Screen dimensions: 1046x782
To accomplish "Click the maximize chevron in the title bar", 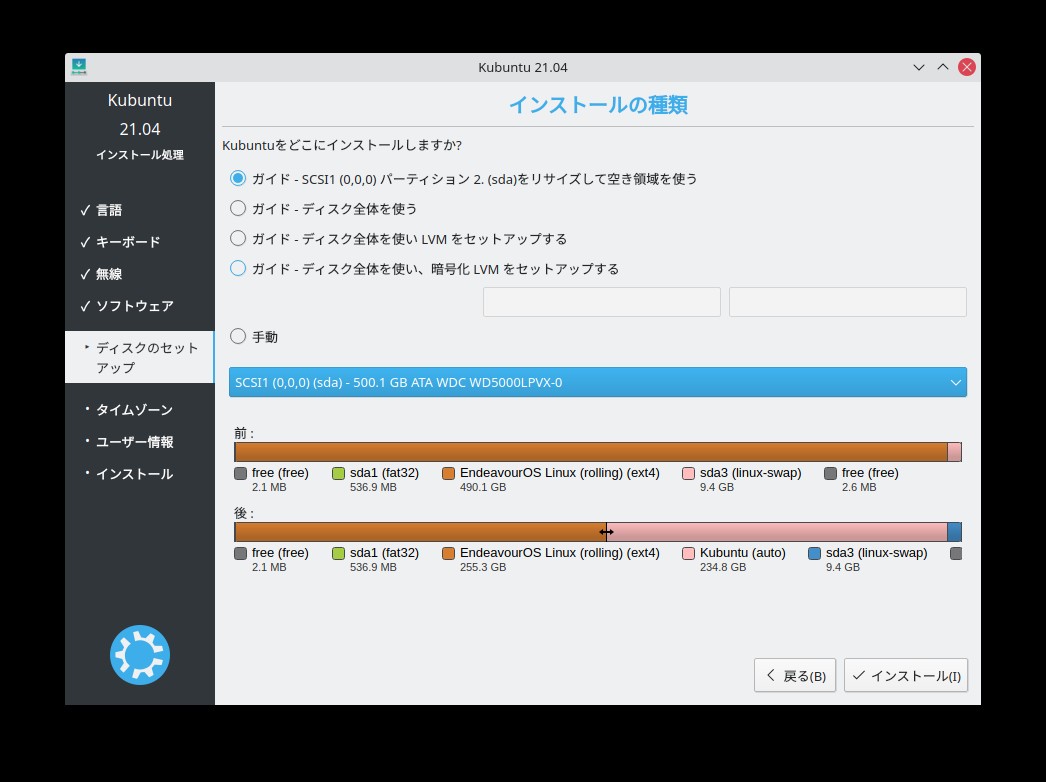I will 942,67.
